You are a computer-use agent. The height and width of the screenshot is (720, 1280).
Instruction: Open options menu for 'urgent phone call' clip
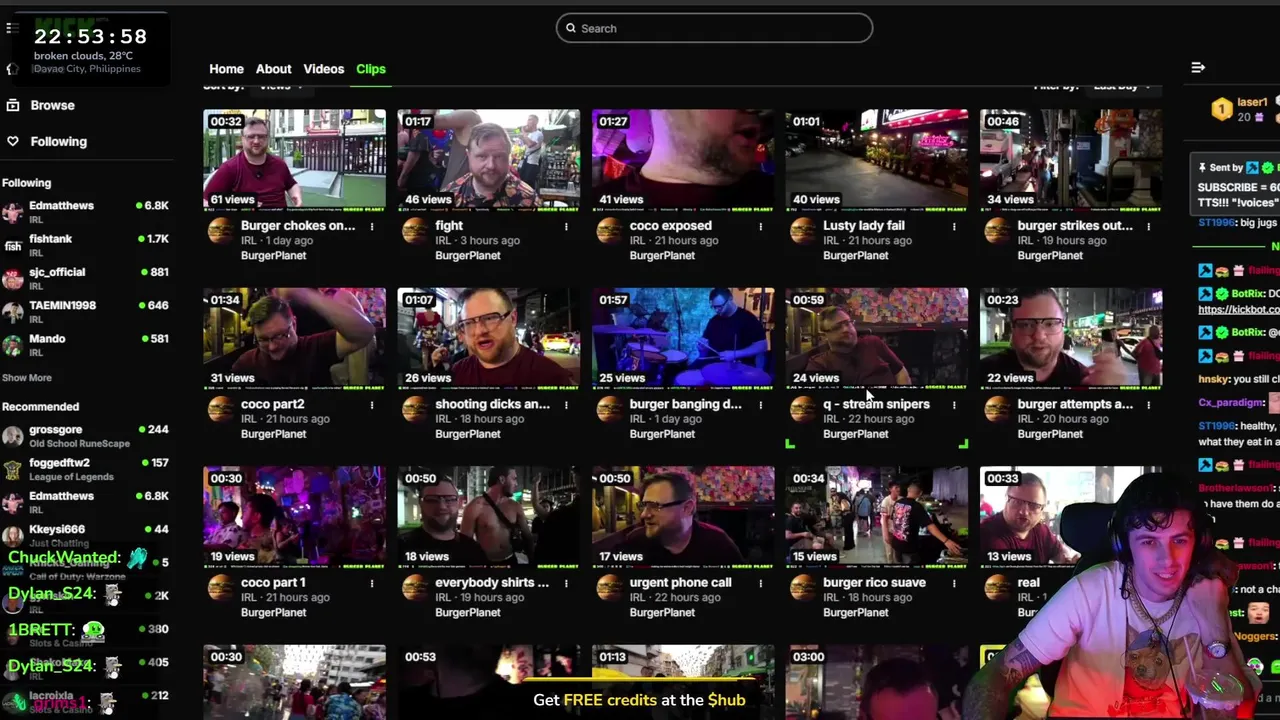(760, 583)
